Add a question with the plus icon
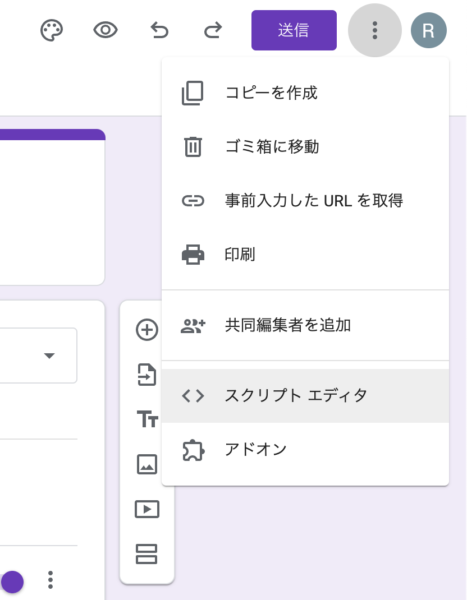The height and width of the screenshot is (600, 467). point(147,329)
